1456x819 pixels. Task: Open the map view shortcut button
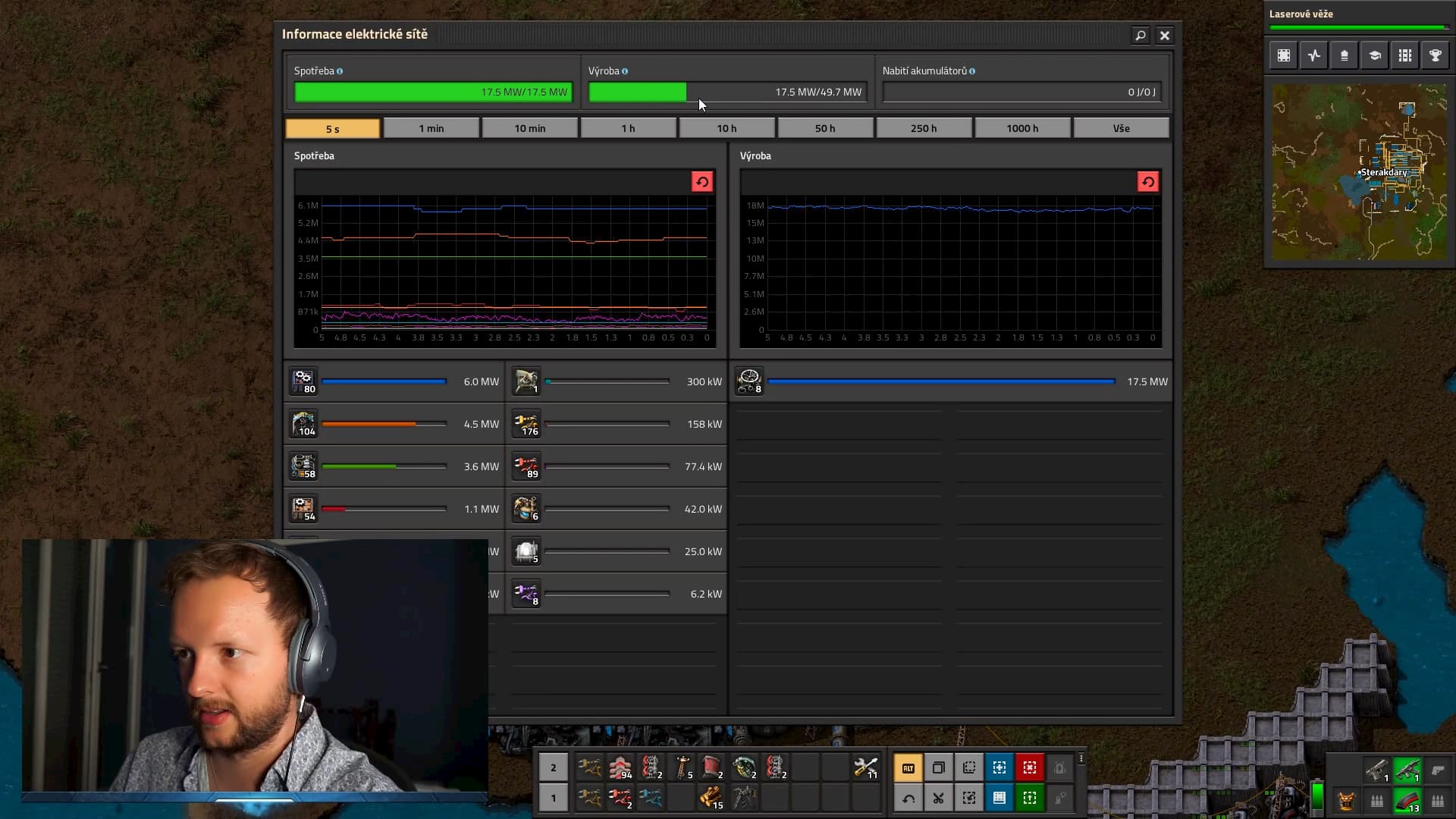coord(1284,55)
